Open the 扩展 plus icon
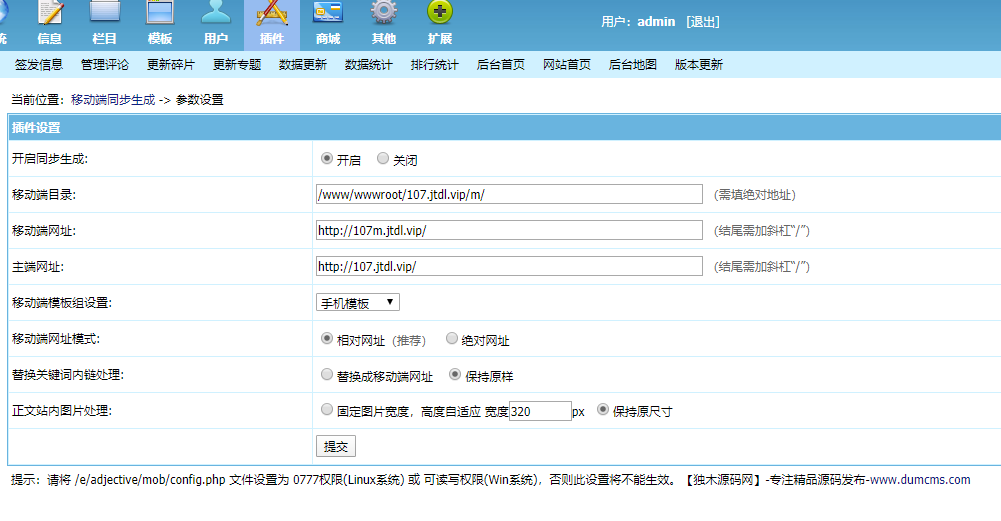This screenshot has width=1001, height=521. click(x=439, y=12)
